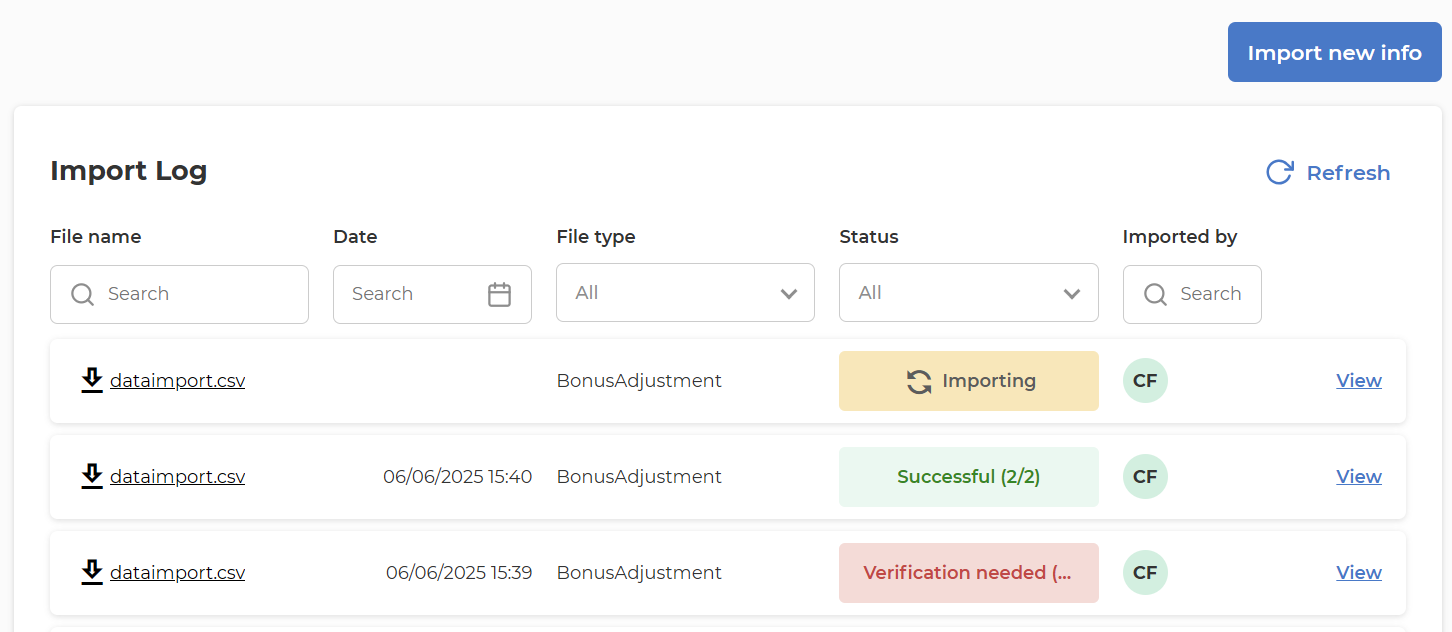Click the Date column label
Viewport: 1452px width, 632px height.
pos(355,237)
